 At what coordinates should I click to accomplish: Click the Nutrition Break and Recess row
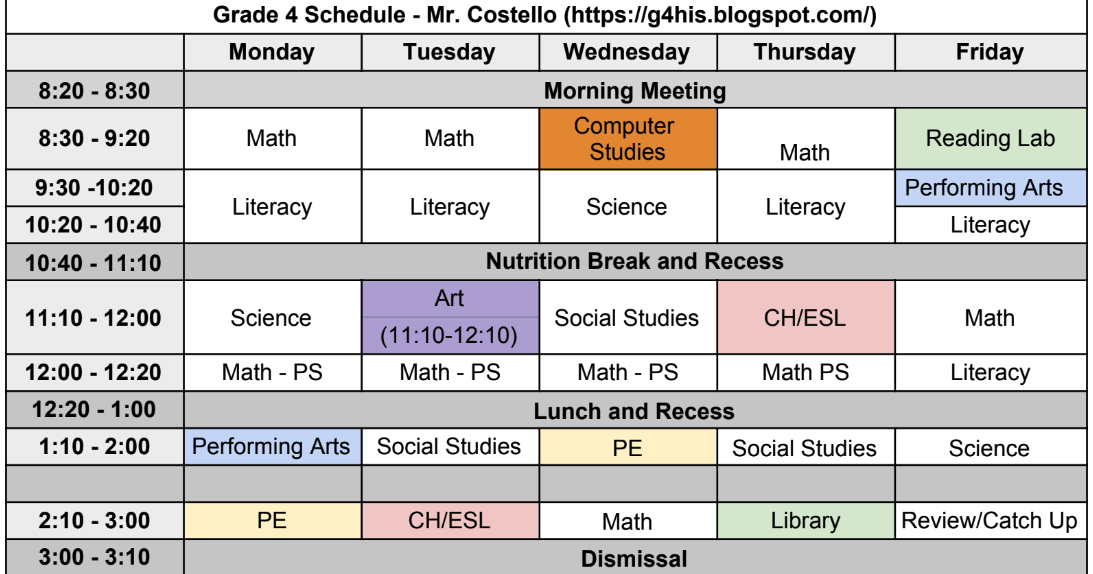pyautogui.click(x=635, y=262)
